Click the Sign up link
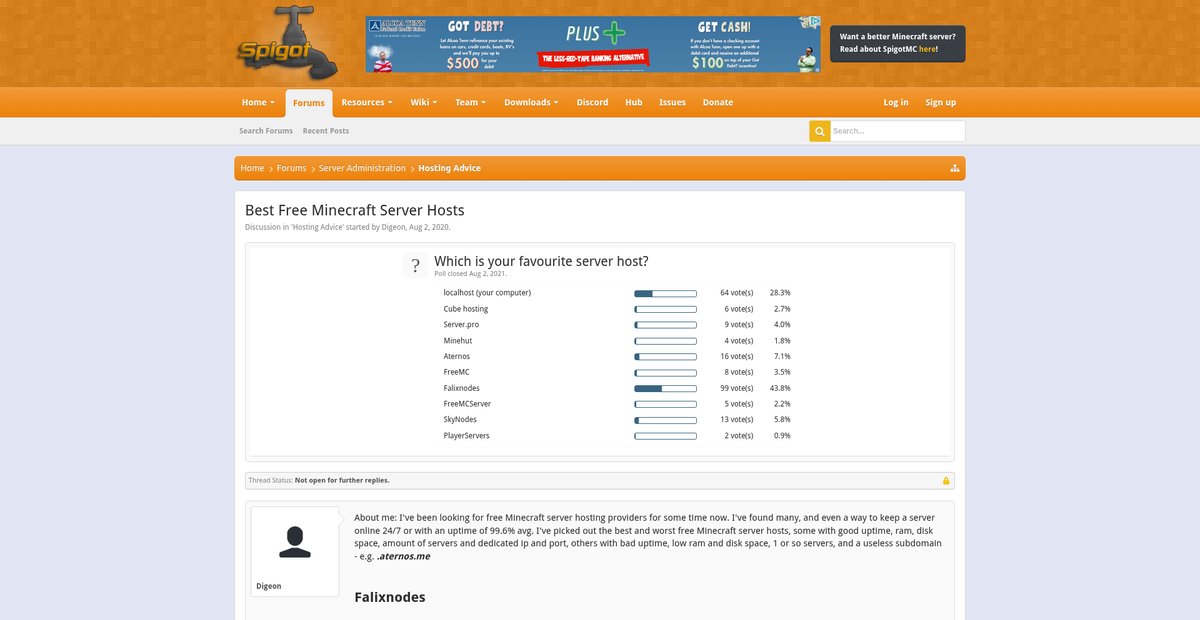The width and height of the screenshot is (1200, 620). (x=941, y=102)
